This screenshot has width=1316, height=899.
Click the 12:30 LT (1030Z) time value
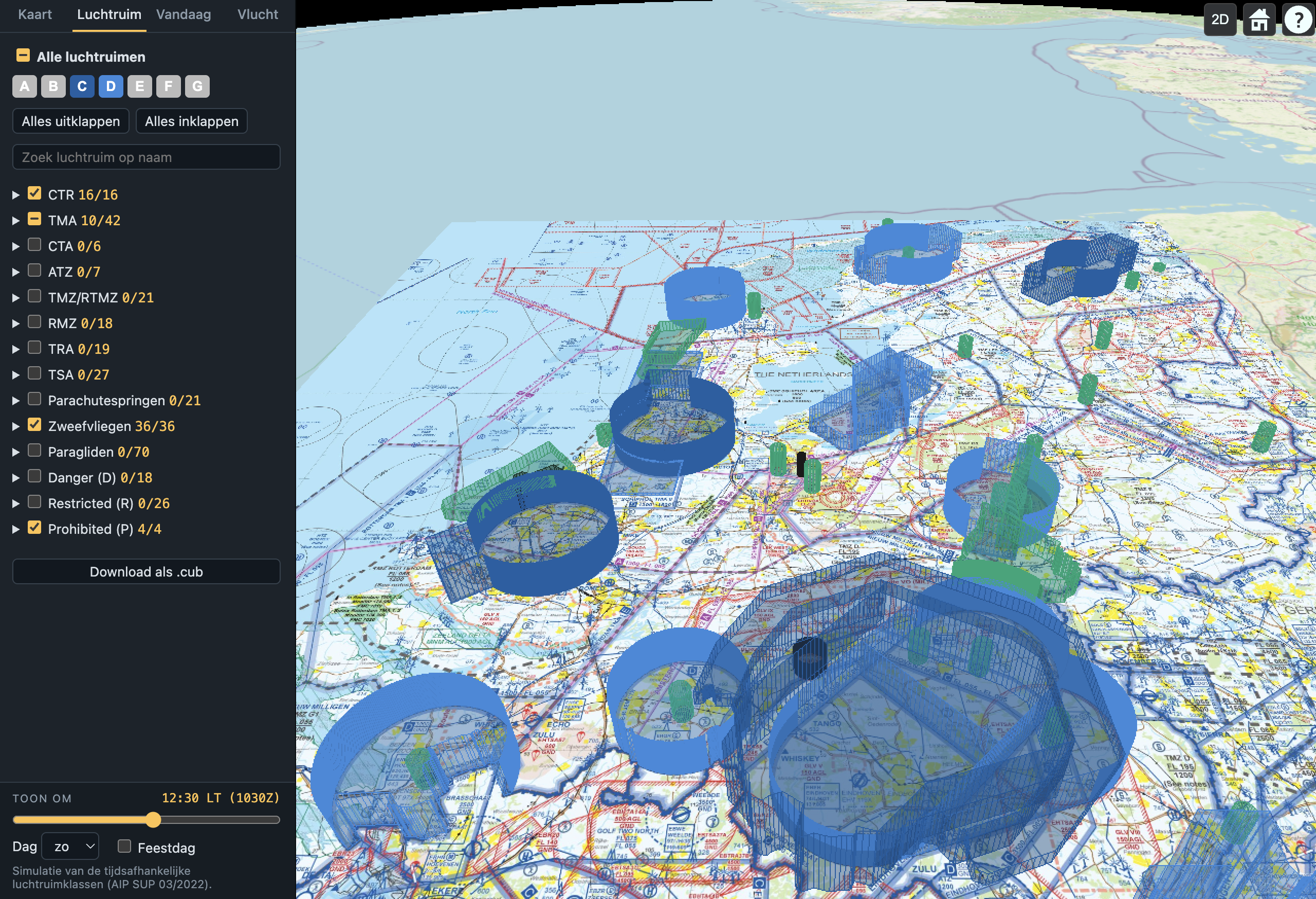click(x=221, y=798)
